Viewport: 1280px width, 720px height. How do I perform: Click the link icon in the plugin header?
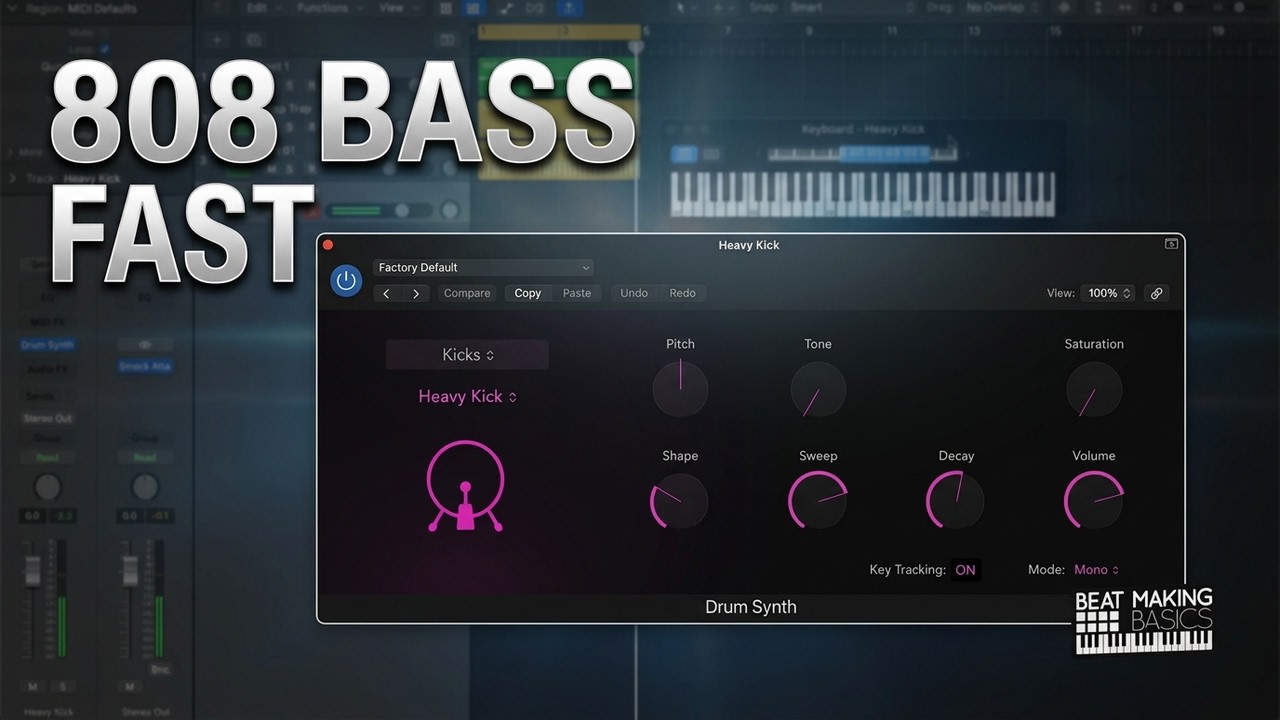(1156, 293)
